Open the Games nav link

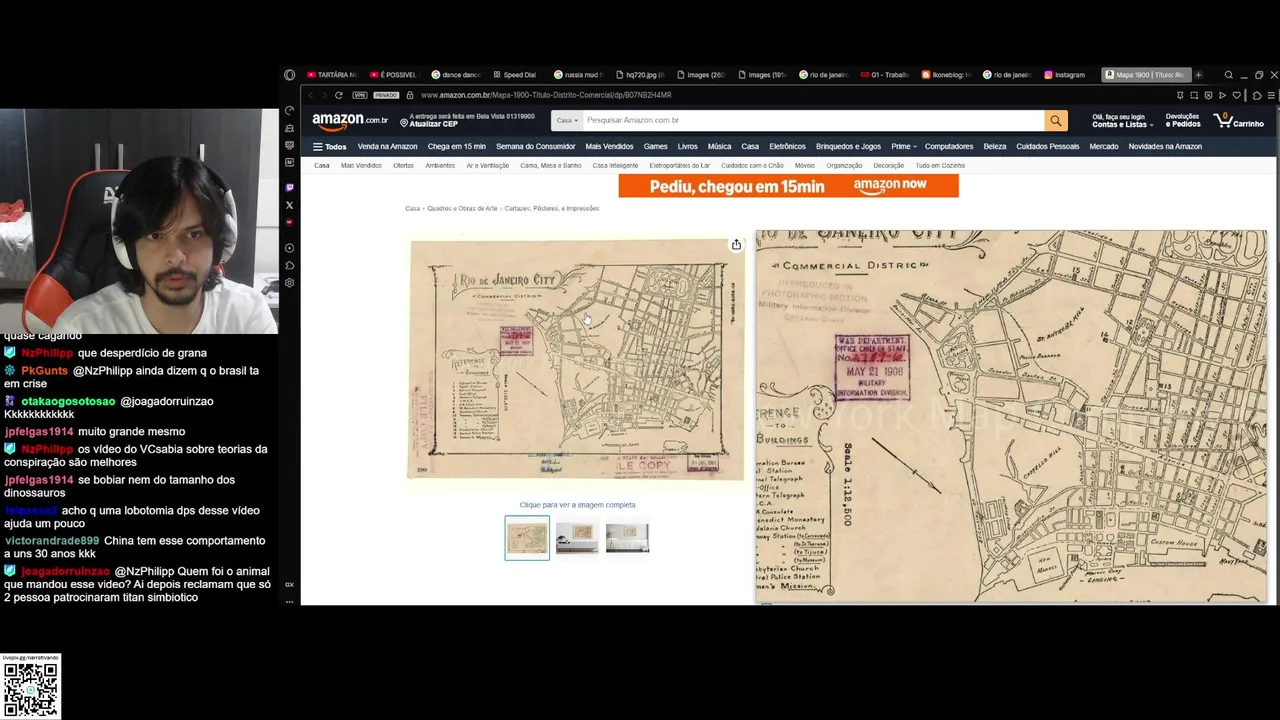point(655,147)
